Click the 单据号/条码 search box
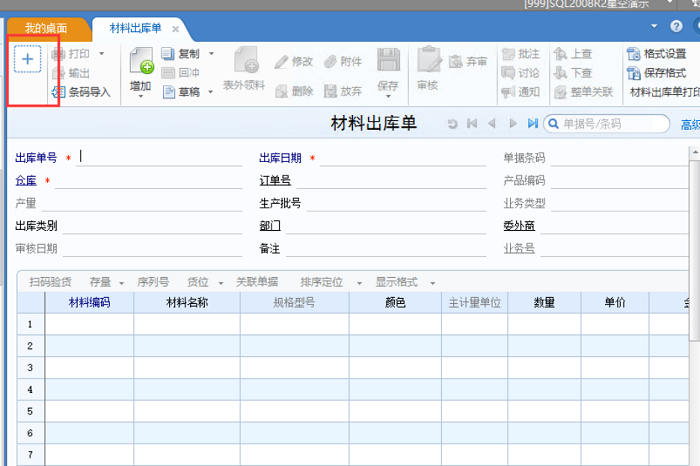Viewport: 700px width, 466px height. tap(606, 124)
